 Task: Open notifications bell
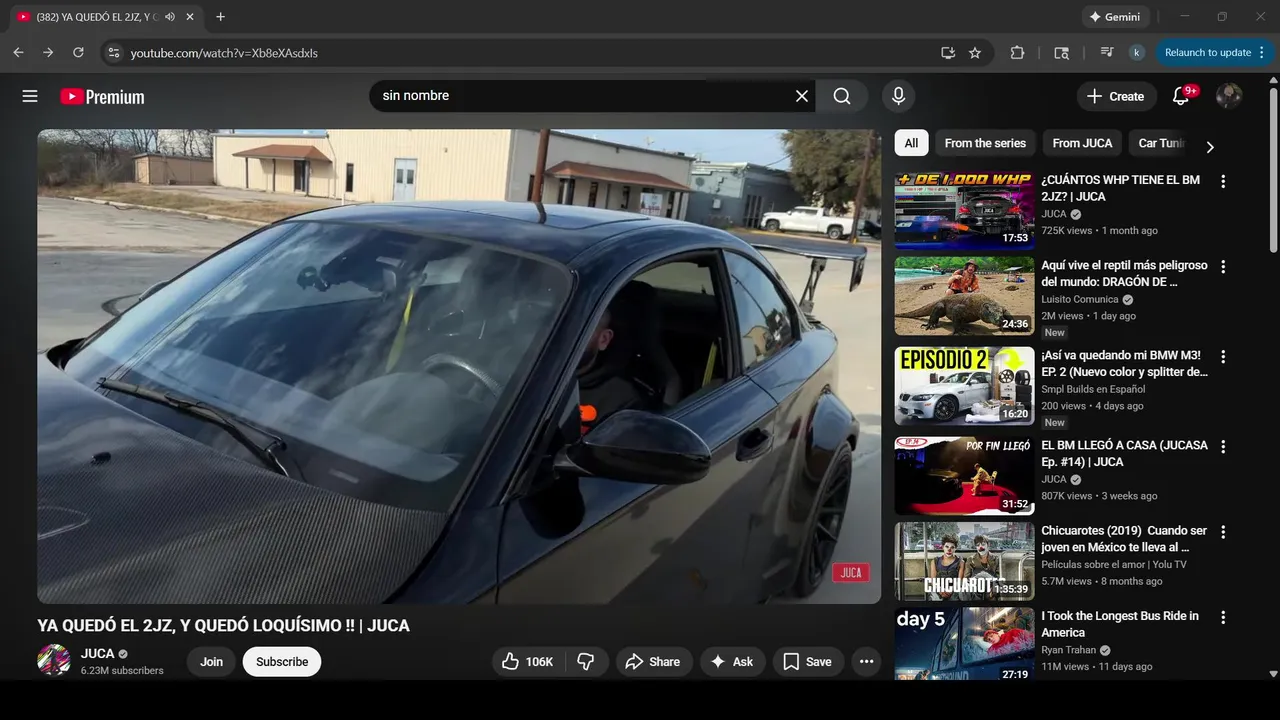click(1181, 96)
